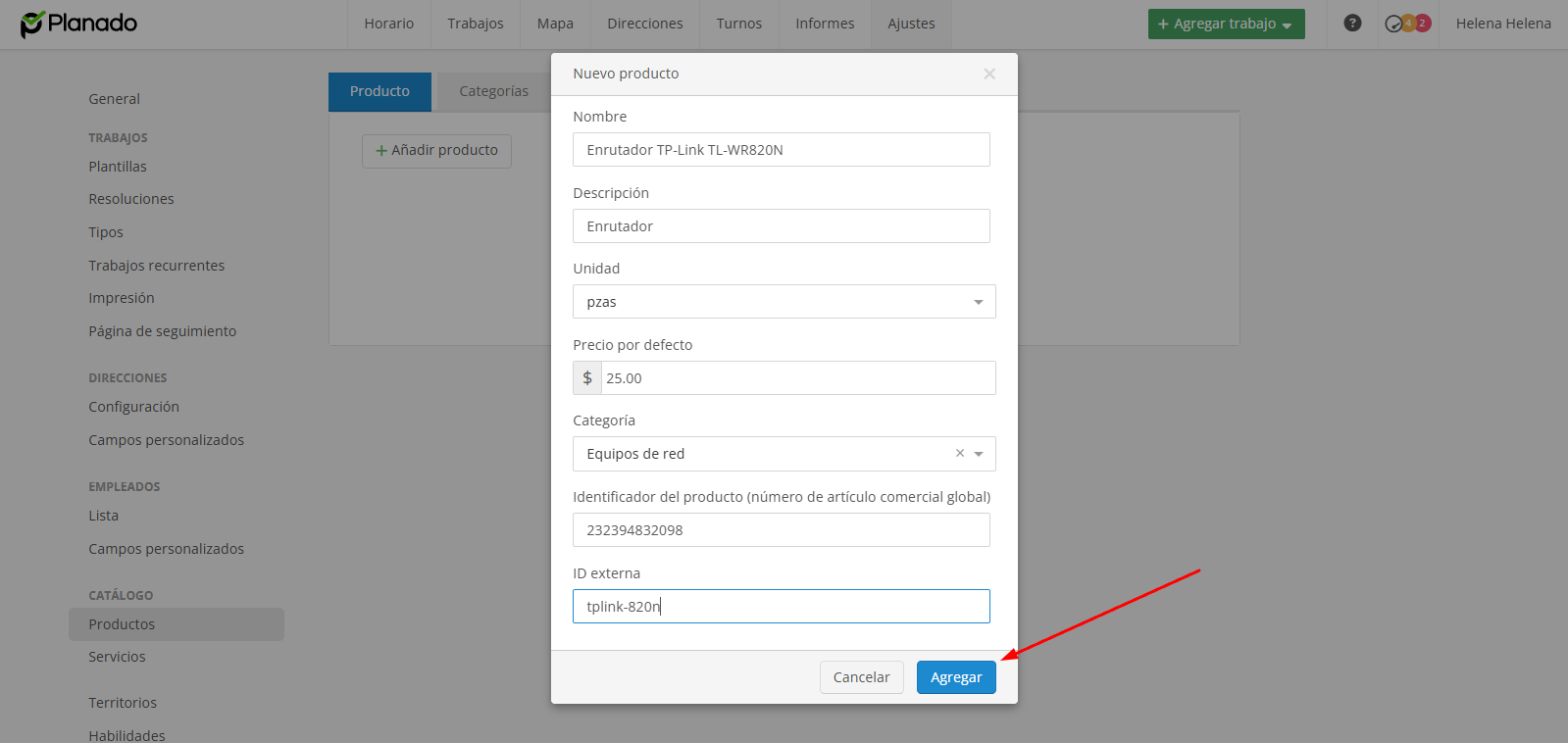Image resolution: width=1568 pixels, height=743 pixels.
Task: Open the Turnos menu
Action: [739, 24]
